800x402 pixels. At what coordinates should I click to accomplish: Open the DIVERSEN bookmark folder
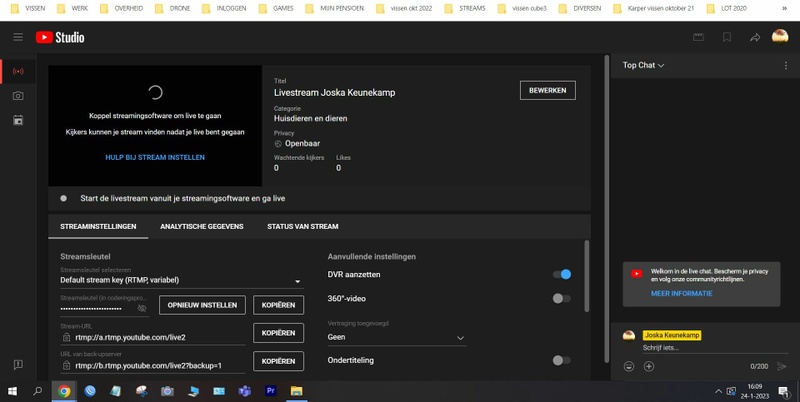[x=580, y=8]
